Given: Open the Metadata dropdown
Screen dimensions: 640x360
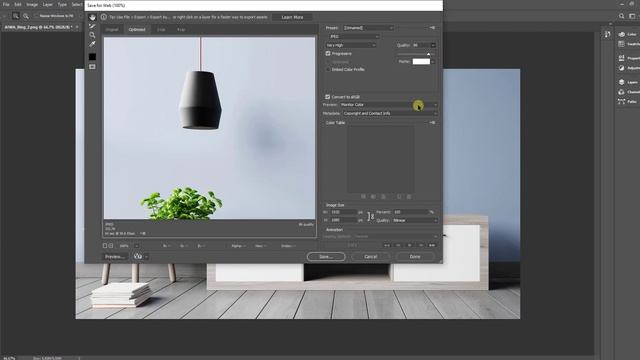Looking at the screenshot, I should pos(390,113).
